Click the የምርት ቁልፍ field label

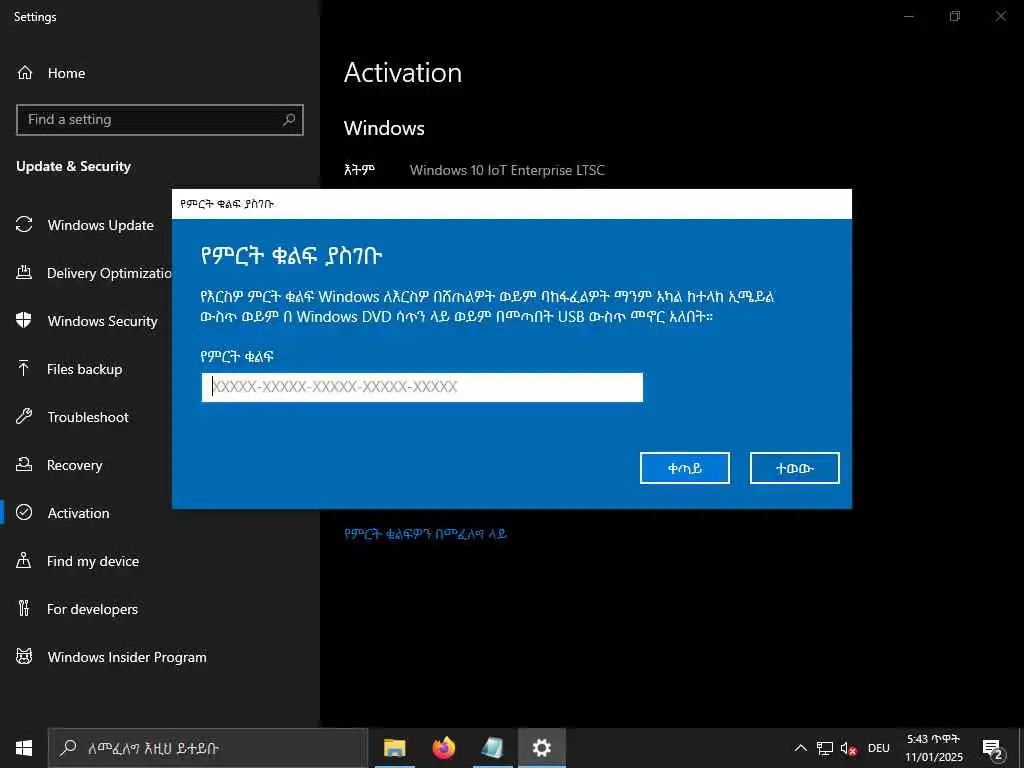coord(237,357)
